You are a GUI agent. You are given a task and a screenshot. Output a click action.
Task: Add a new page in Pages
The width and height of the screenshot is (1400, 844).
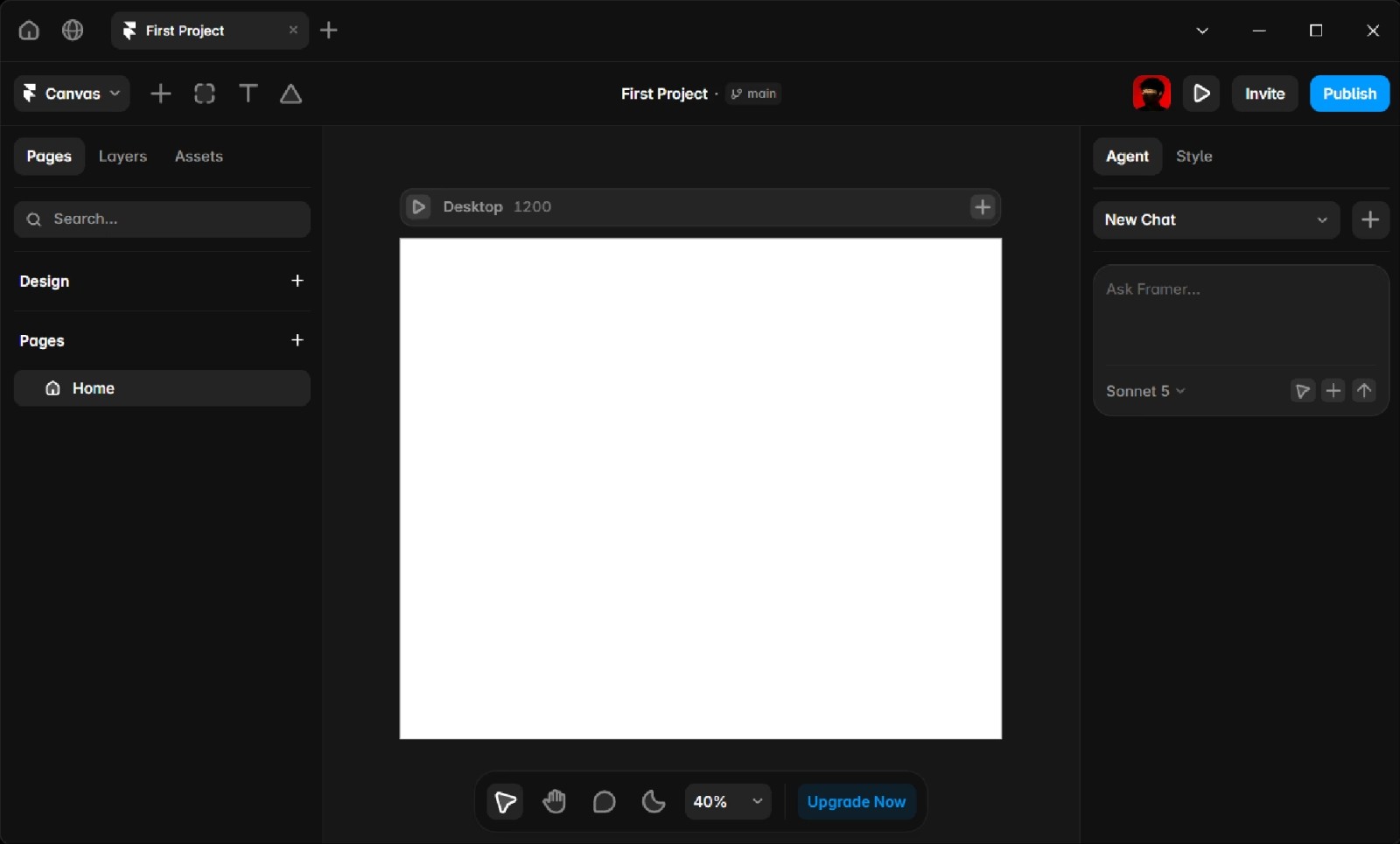click(x=297, y=340)
